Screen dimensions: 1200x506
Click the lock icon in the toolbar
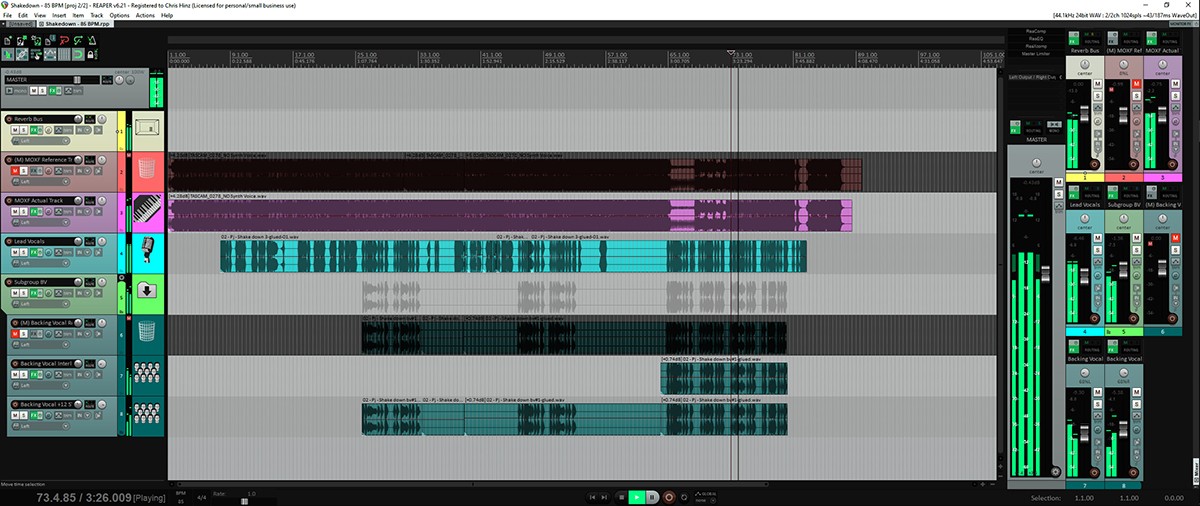tap(92, 55)
